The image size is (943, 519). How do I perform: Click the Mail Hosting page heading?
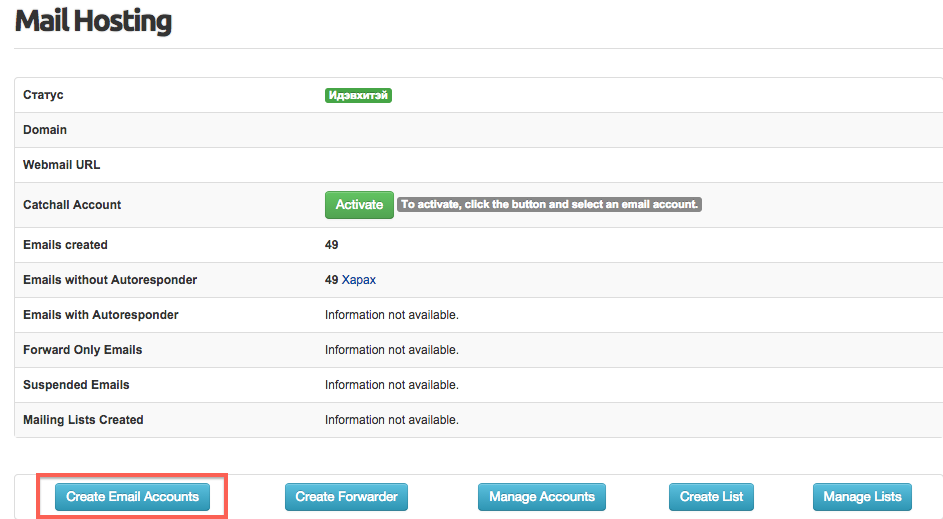(93, 21)
